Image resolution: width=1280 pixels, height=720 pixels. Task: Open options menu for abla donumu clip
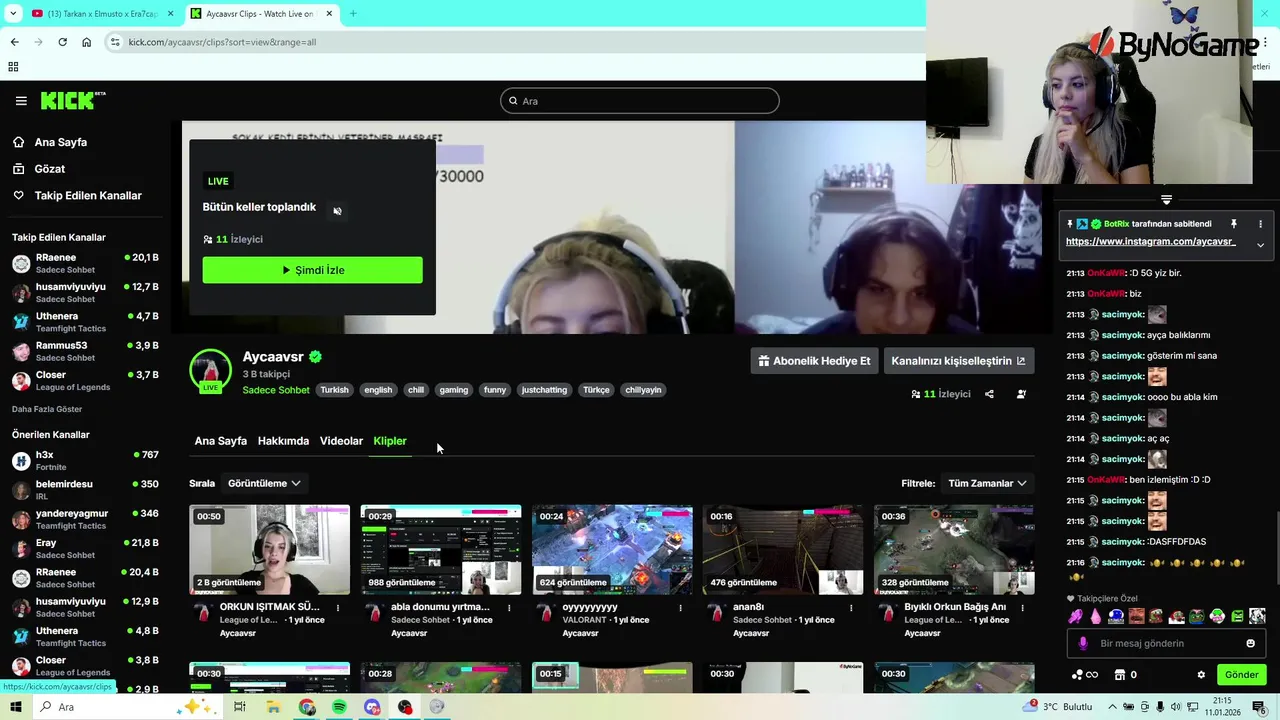509,607
